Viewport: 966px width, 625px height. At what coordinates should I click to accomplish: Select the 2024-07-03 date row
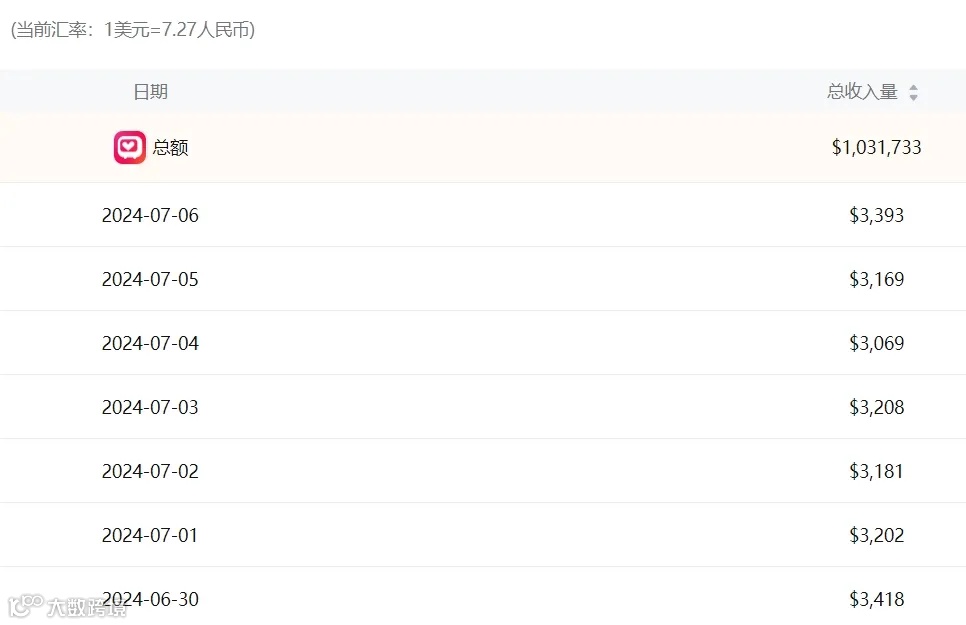tap(150, 407)
